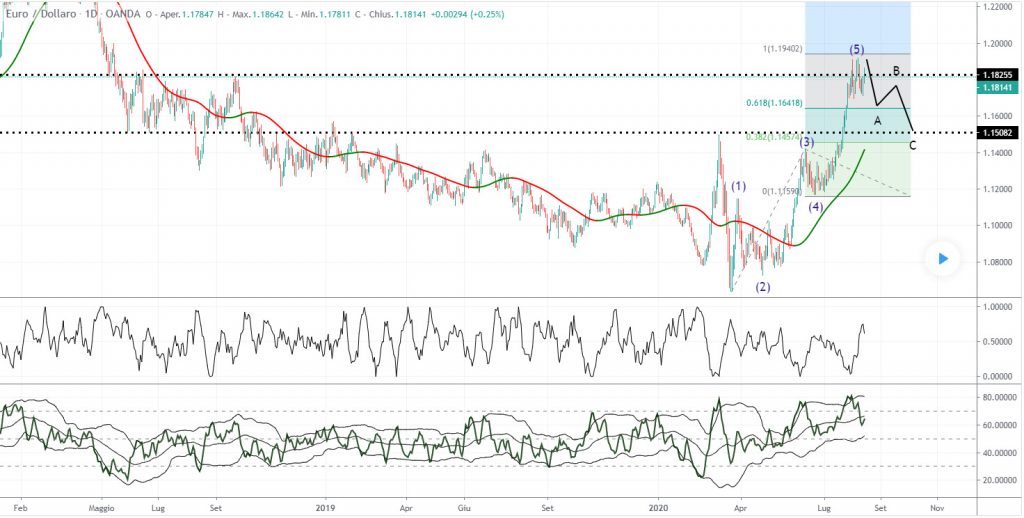Select the wave (5) label

857,49
